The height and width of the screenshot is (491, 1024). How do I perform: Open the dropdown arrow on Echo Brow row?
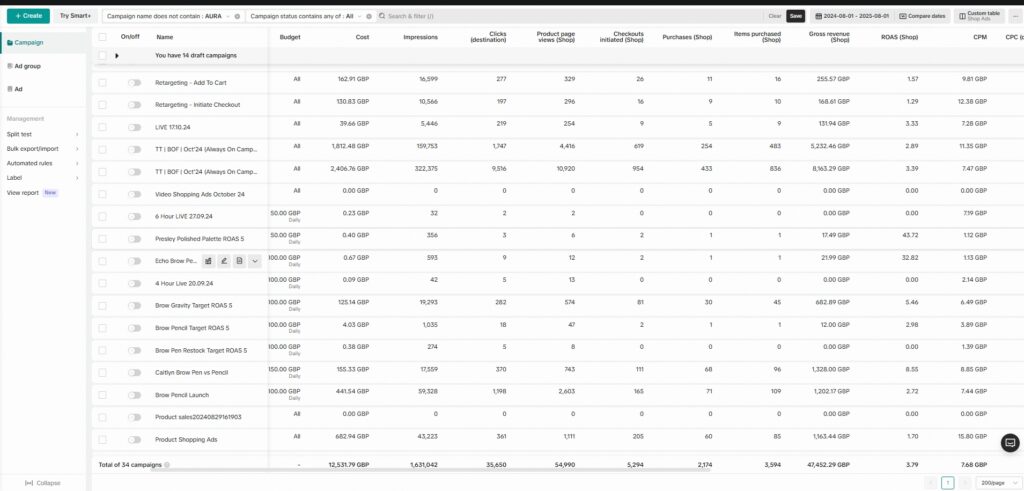255,261
